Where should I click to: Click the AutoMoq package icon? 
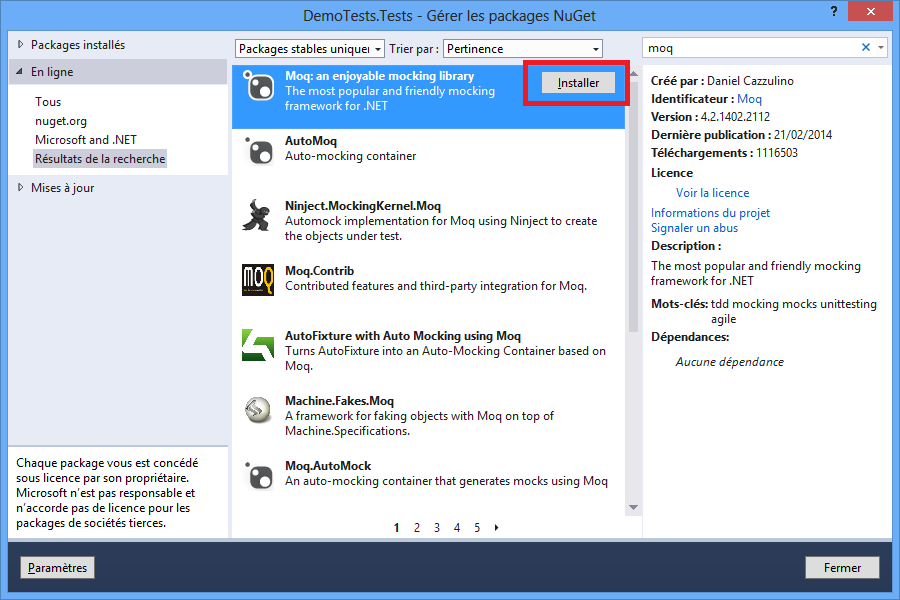(258, 151)
